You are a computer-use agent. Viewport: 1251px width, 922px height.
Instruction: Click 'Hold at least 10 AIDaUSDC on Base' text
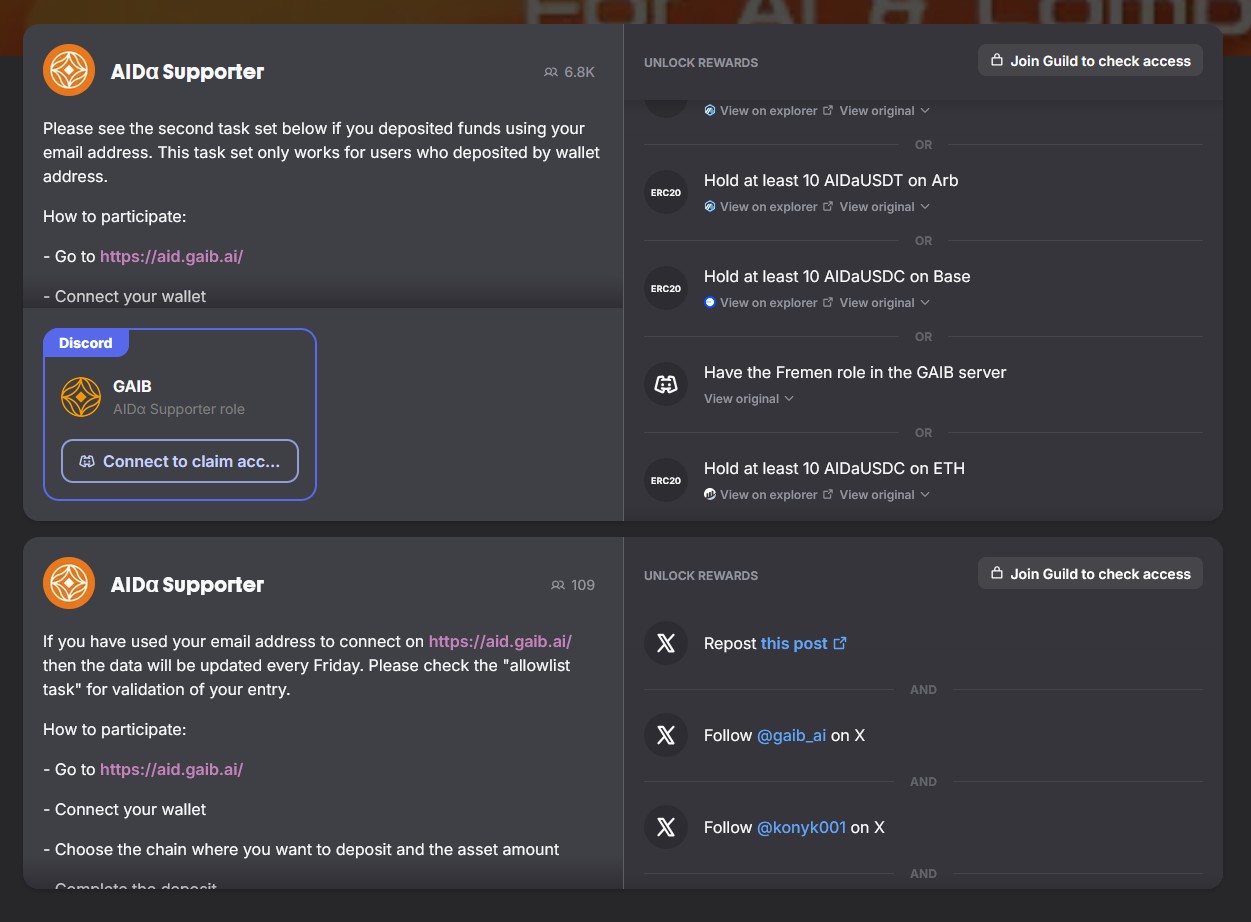click(x=837, y=276)
